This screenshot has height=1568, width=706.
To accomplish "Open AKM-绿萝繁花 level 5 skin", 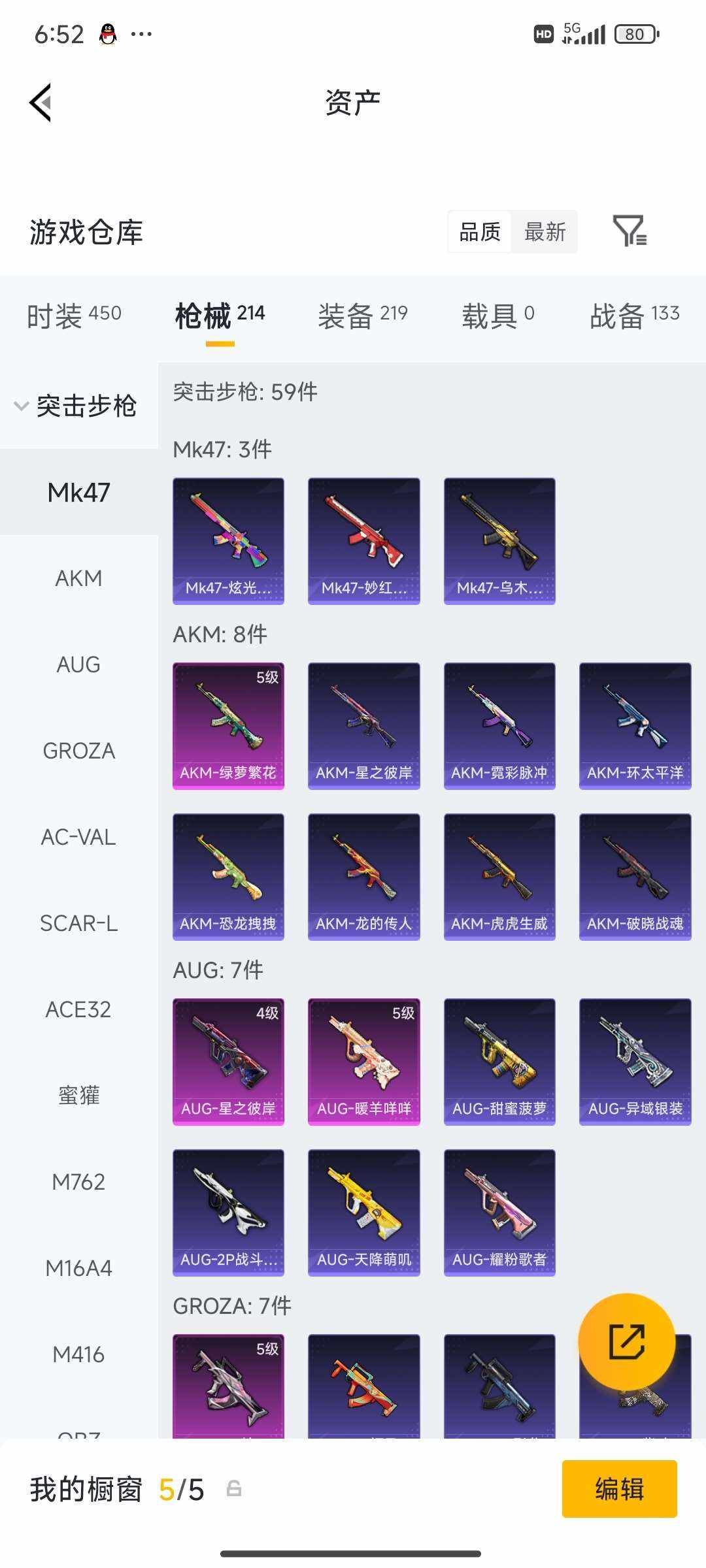I will click(x=228, y=726).
